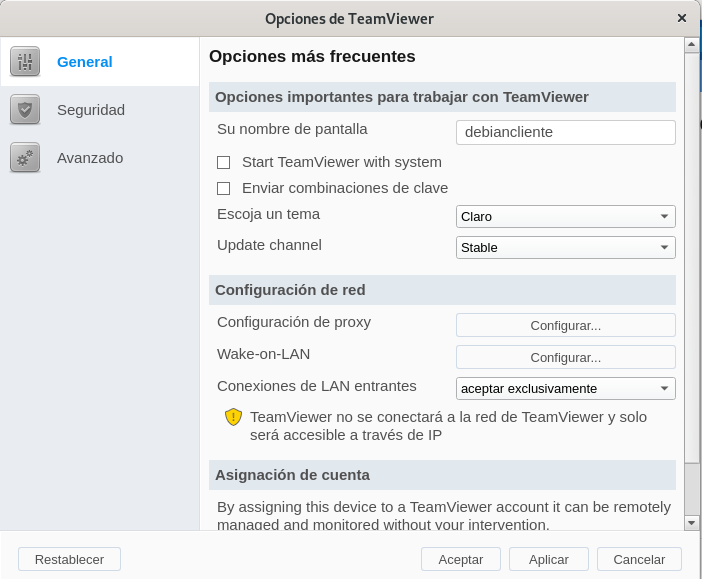This screenshot has height=579, width=702.
Task: Click the Su nombre de pantalla field
Action: click(x=565, y=132)
